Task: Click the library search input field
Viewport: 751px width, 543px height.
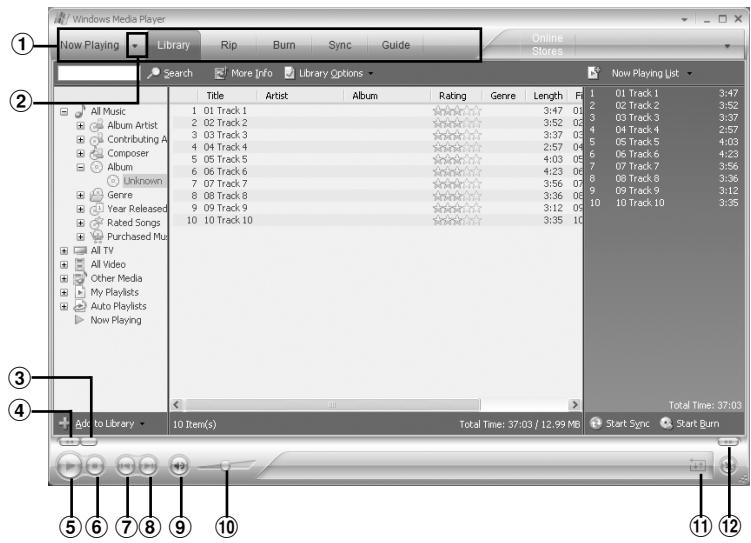Action: coord(97,73)
